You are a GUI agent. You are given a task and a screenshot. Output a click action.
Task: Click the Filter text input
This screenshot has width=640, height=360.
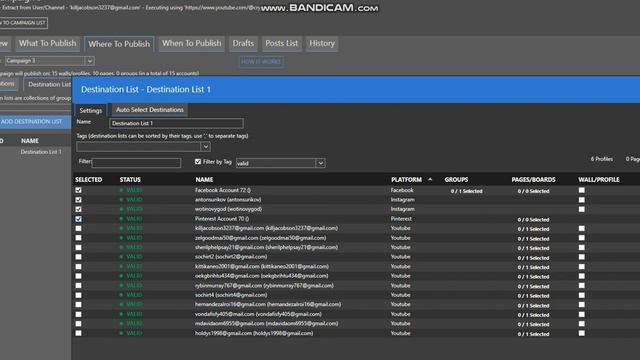pyautogui.click(x=136, y=163)
